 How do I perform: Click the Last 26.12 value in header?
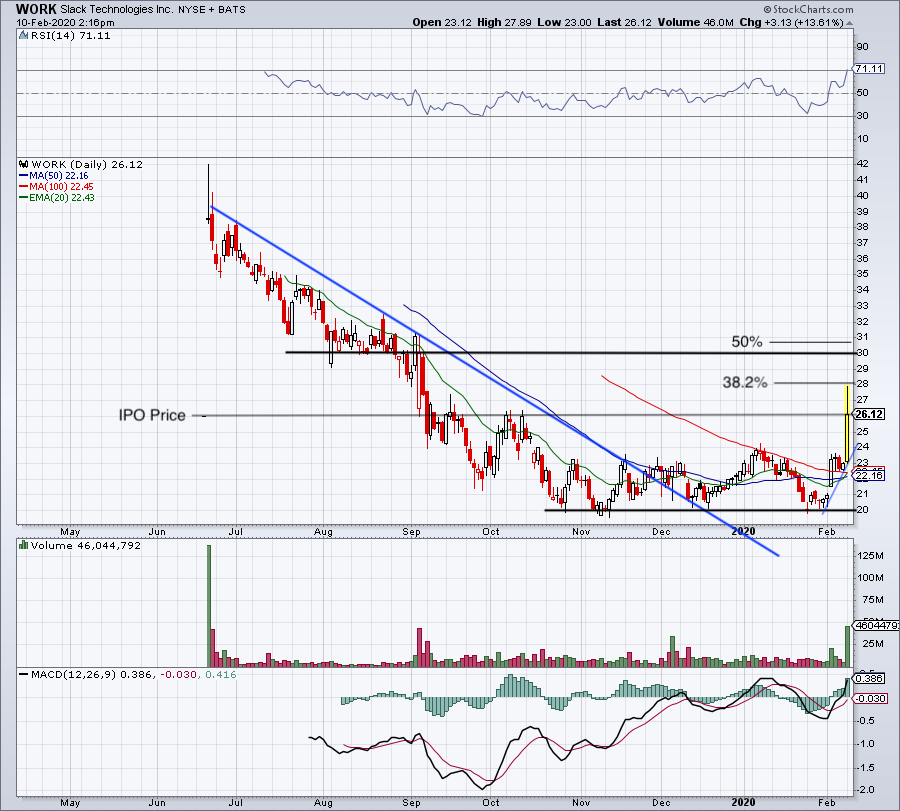[624, 22]
